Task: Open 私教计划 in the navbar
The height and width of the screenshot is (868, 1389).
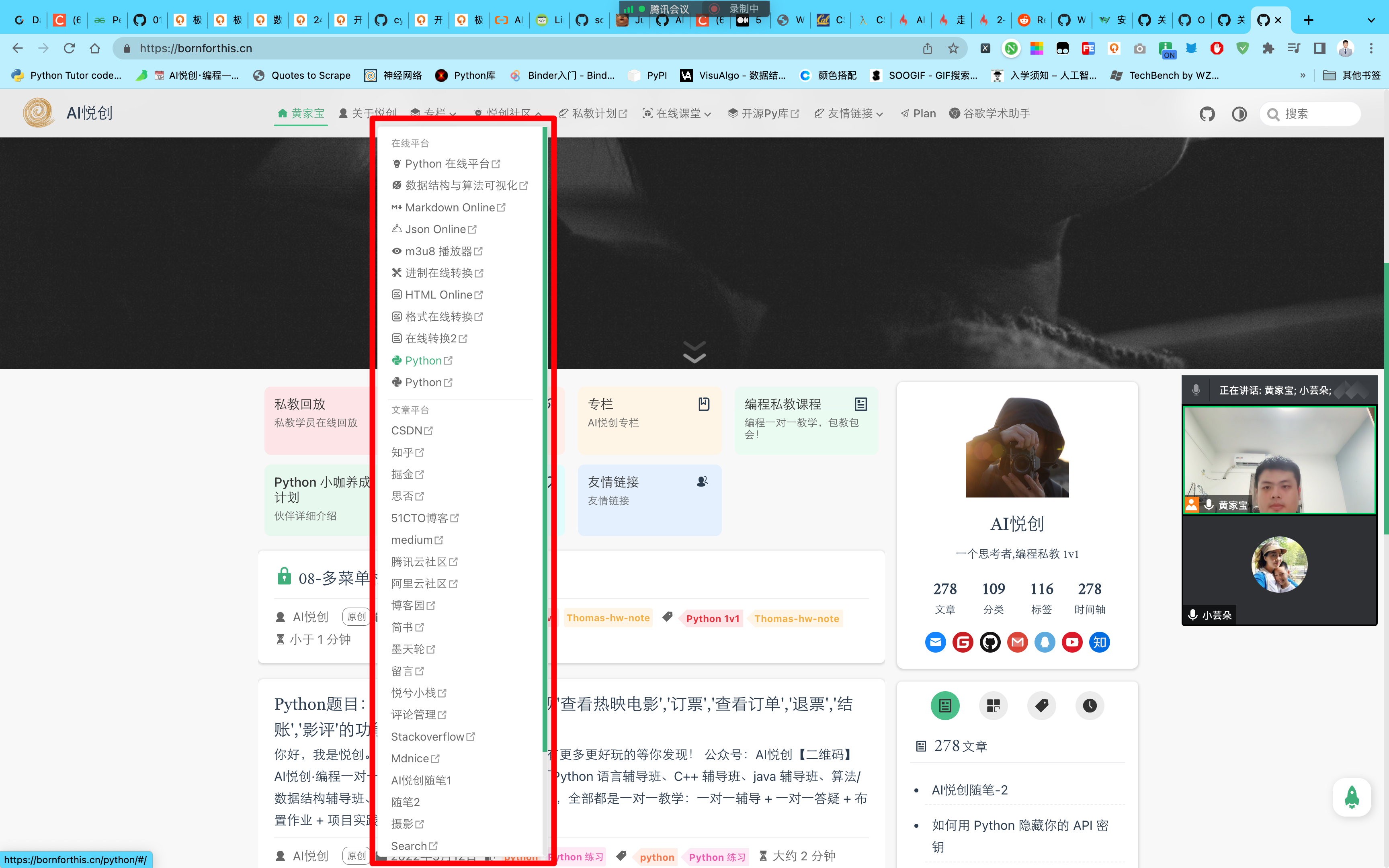Action: 593,114
